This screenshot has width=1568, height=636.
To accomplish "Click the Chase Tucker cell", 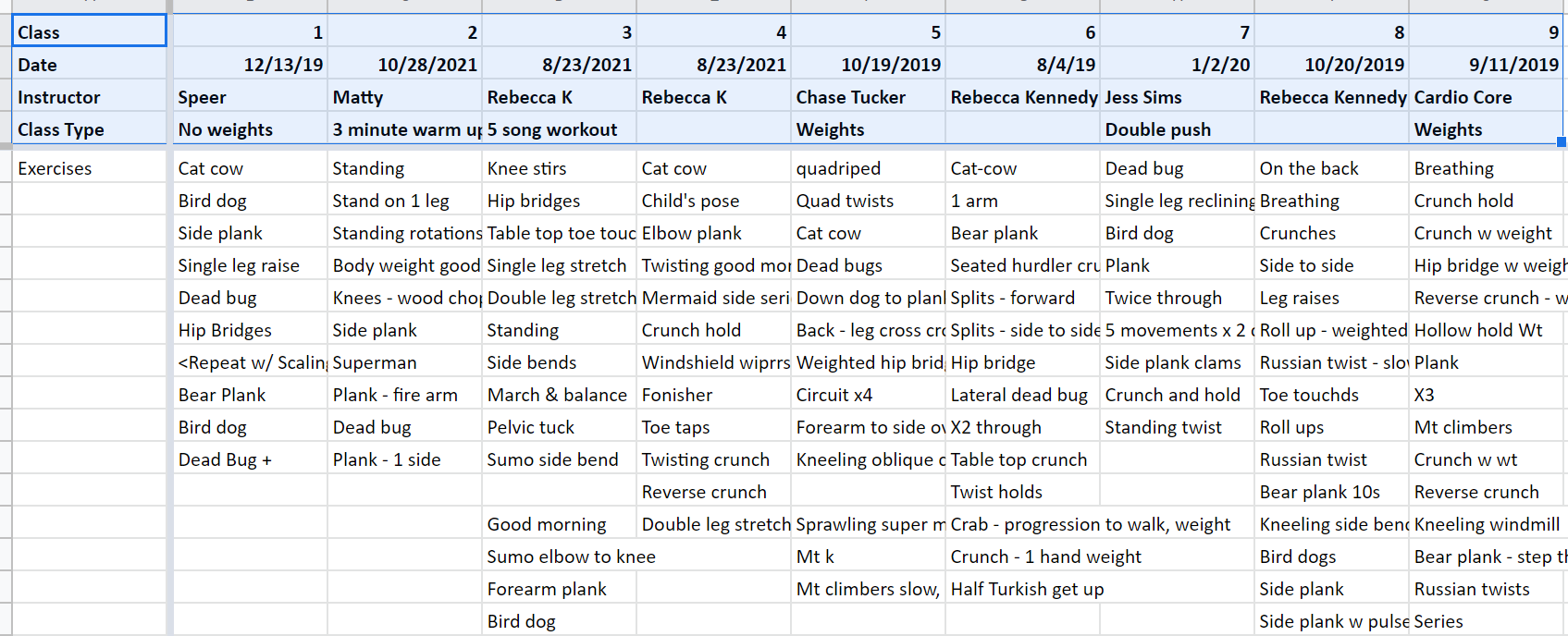I will 868,97.
